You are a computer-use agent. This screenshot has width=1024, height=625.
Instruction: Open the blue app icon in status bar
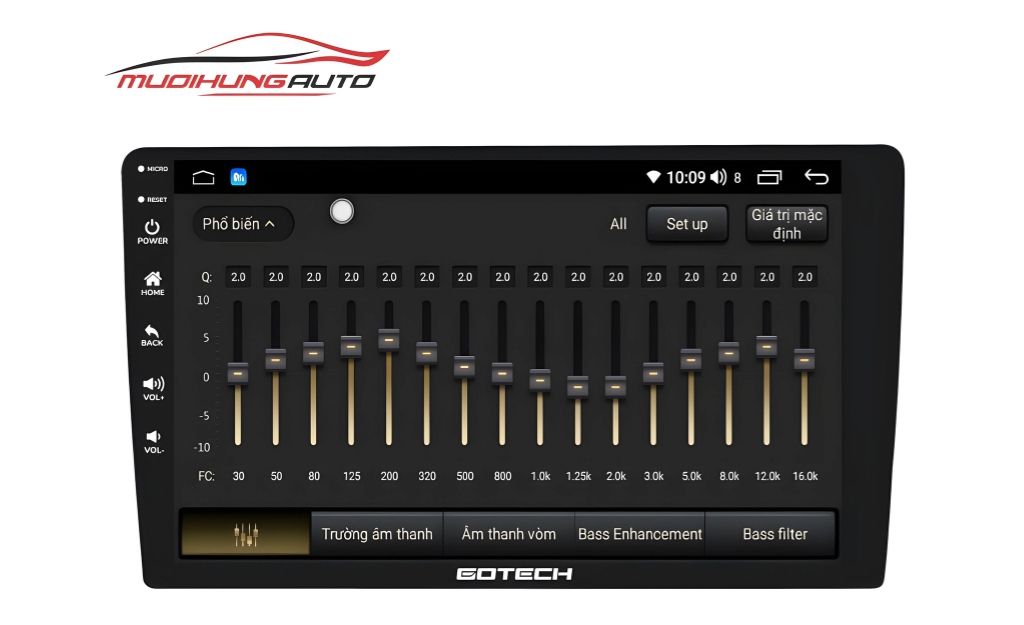239,178
